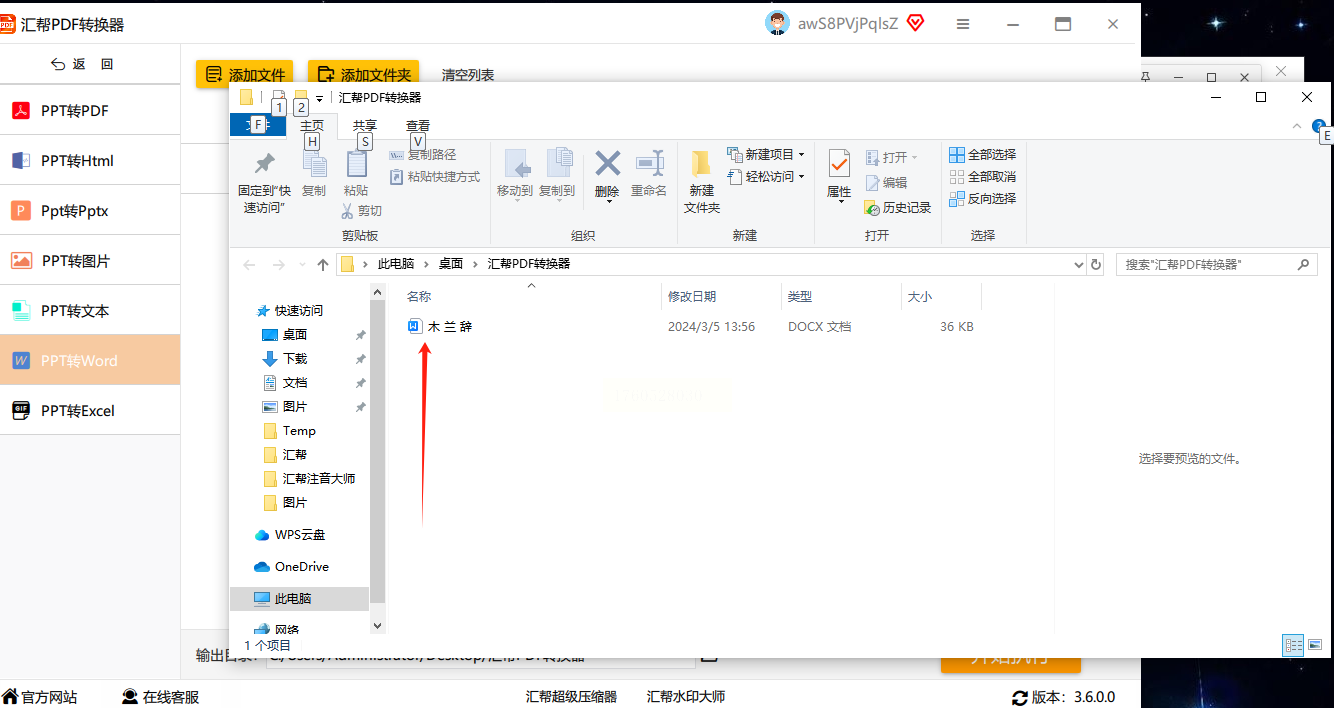Viewport: 1334px width, 708px height.
Task: Click the 复制 ribbon button
Action: click(314, 172)
